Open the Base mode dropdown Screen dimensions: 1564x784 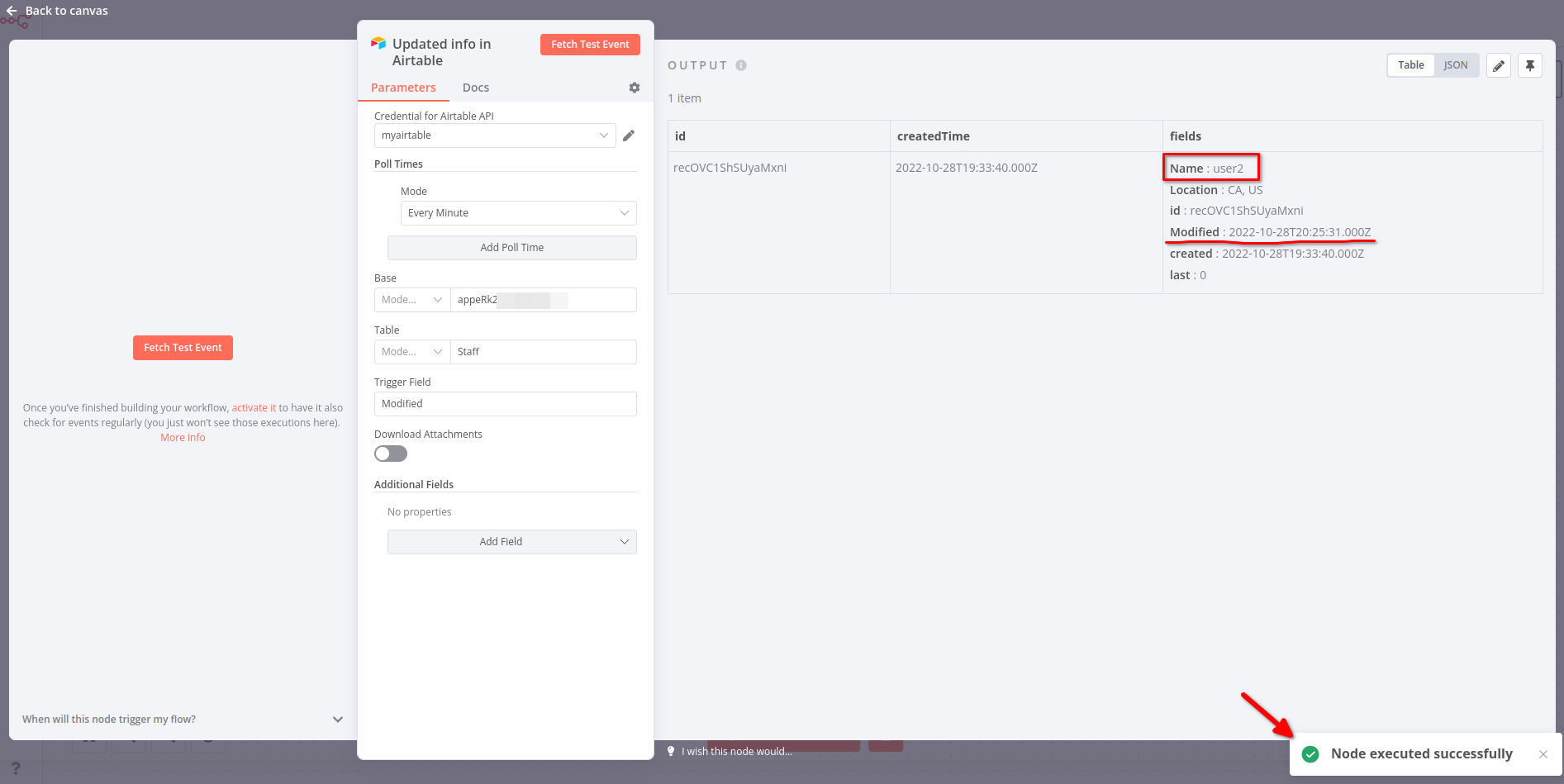click(412, 300)
